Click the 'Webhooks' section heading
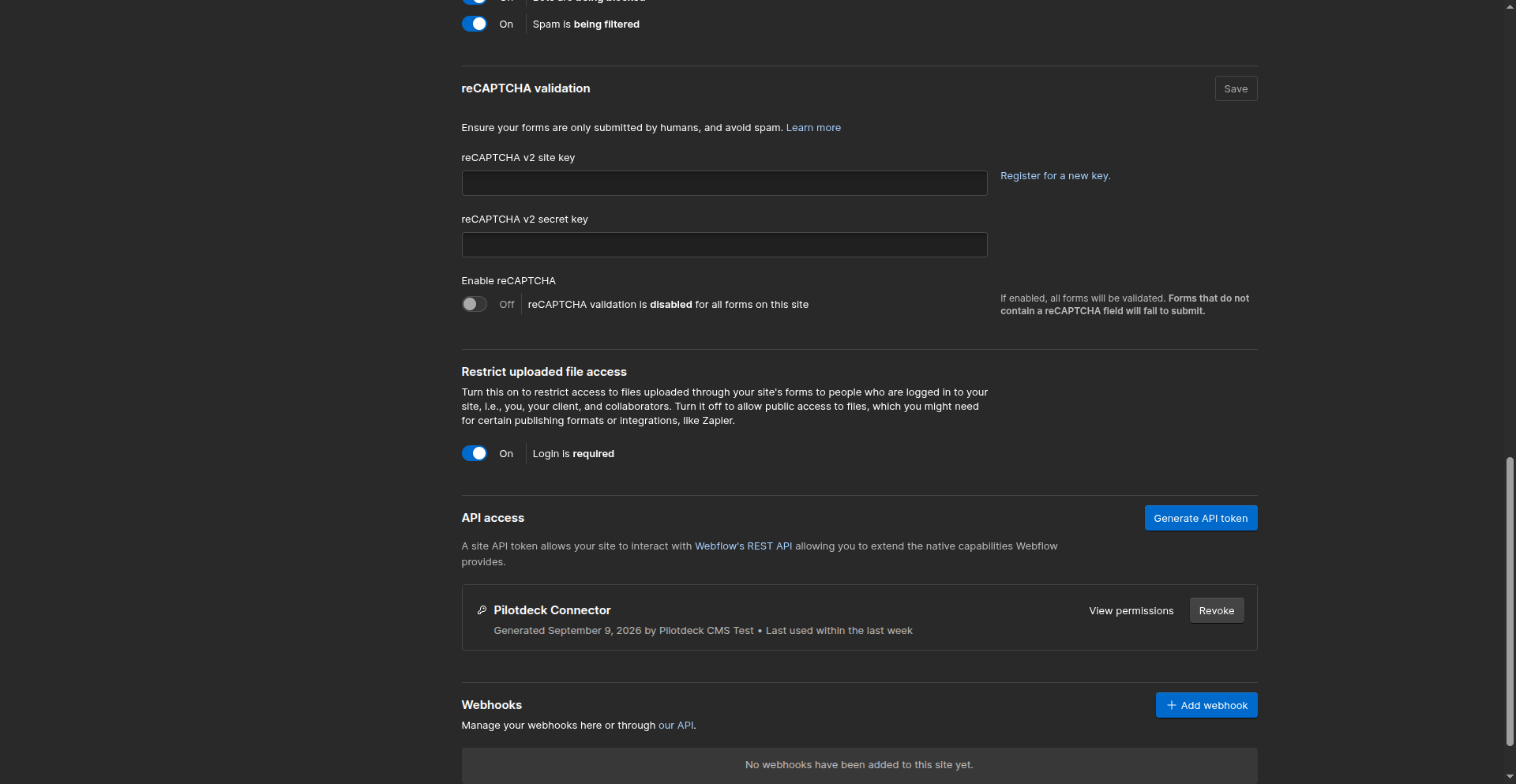The image size is (1516, 784). pos(491,705)
